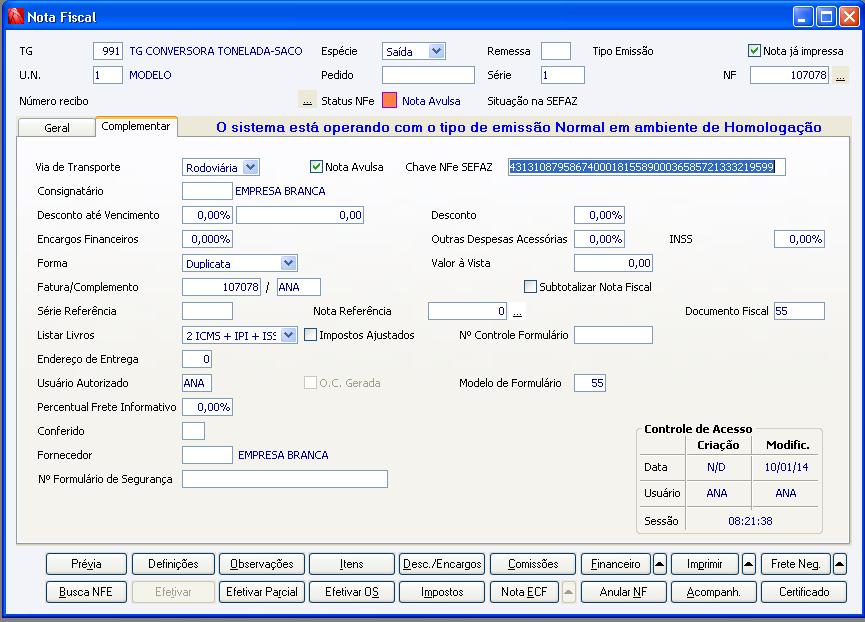Click the Série field
Viewport: 865px width, 622px height.
point(563,75)
